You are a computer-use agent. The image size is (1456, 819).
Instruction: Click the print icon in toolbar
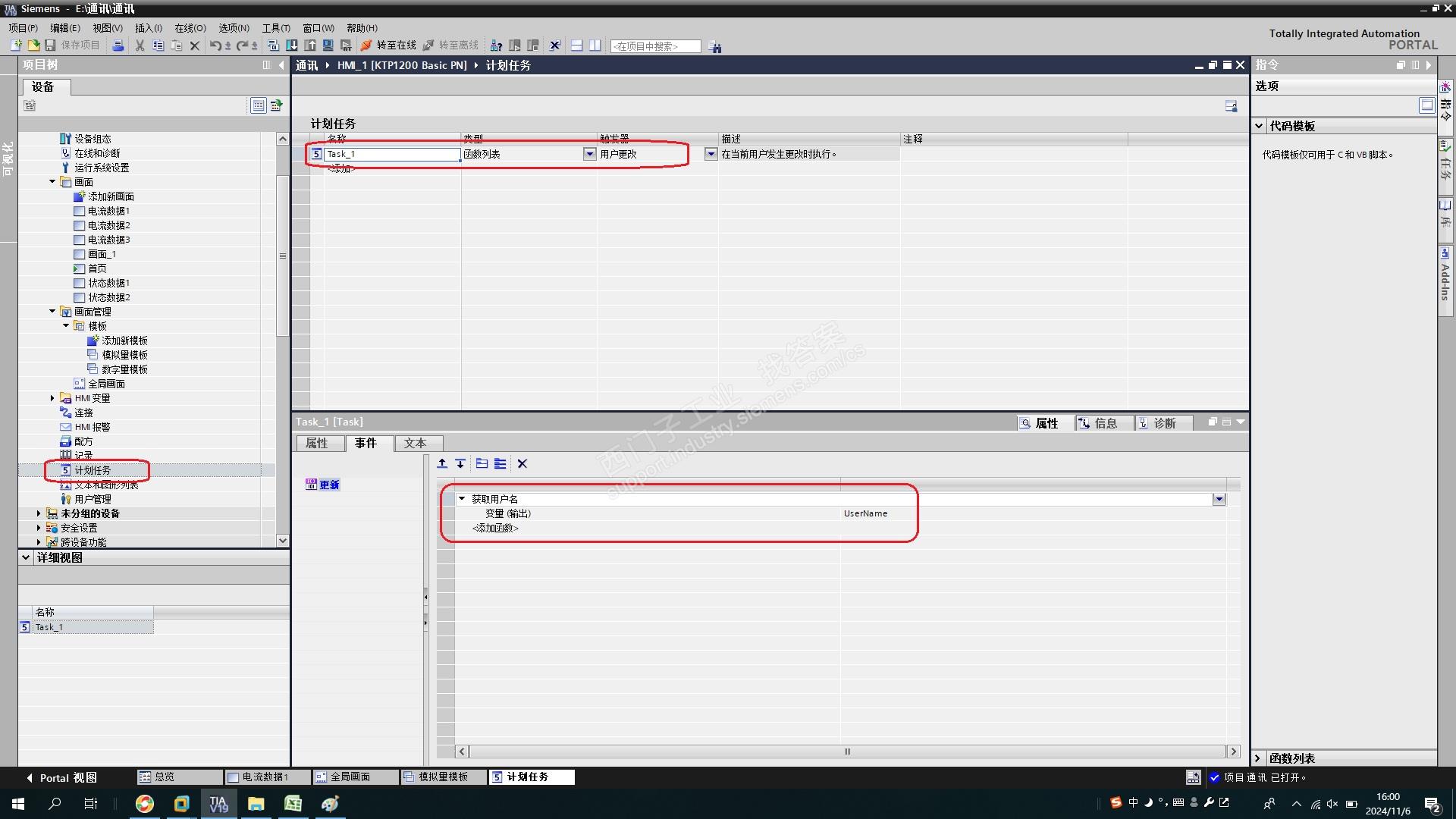coord(118,45)
